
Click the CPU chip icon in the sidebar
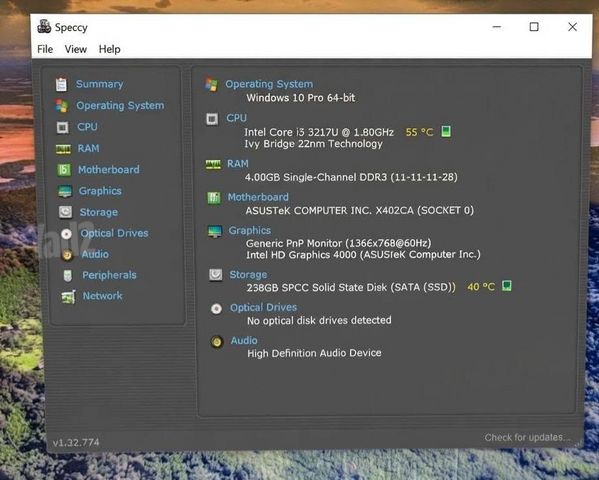[x=63, y=127]
